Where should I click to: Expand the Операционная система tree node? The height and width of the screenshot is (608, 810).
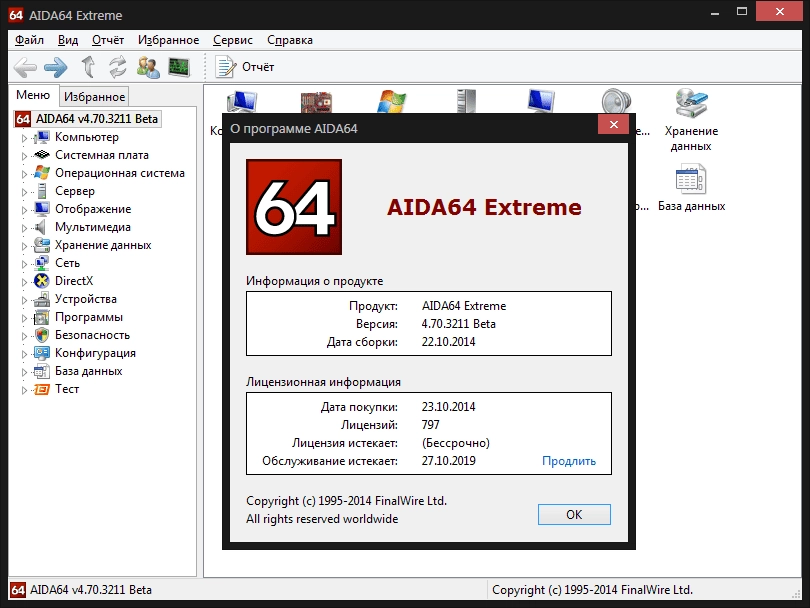(x=24, y=174)
